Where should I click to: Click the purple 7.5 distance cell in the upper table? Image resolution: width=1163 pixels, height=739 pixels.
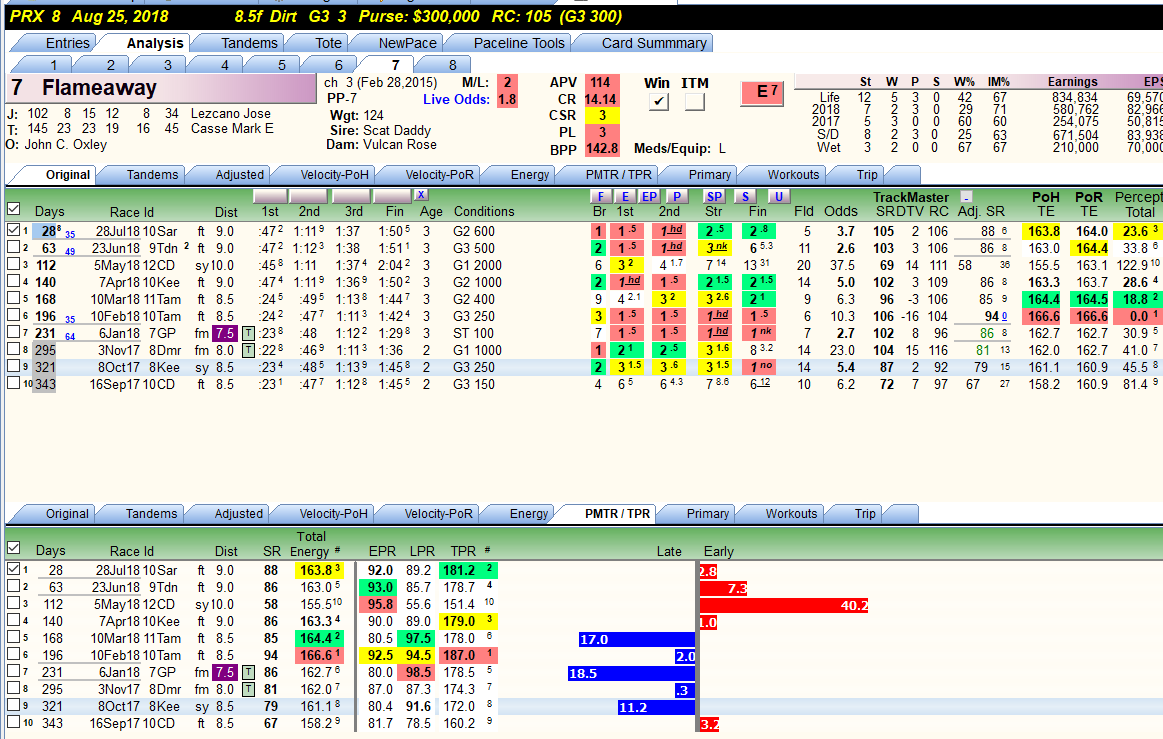225,333
